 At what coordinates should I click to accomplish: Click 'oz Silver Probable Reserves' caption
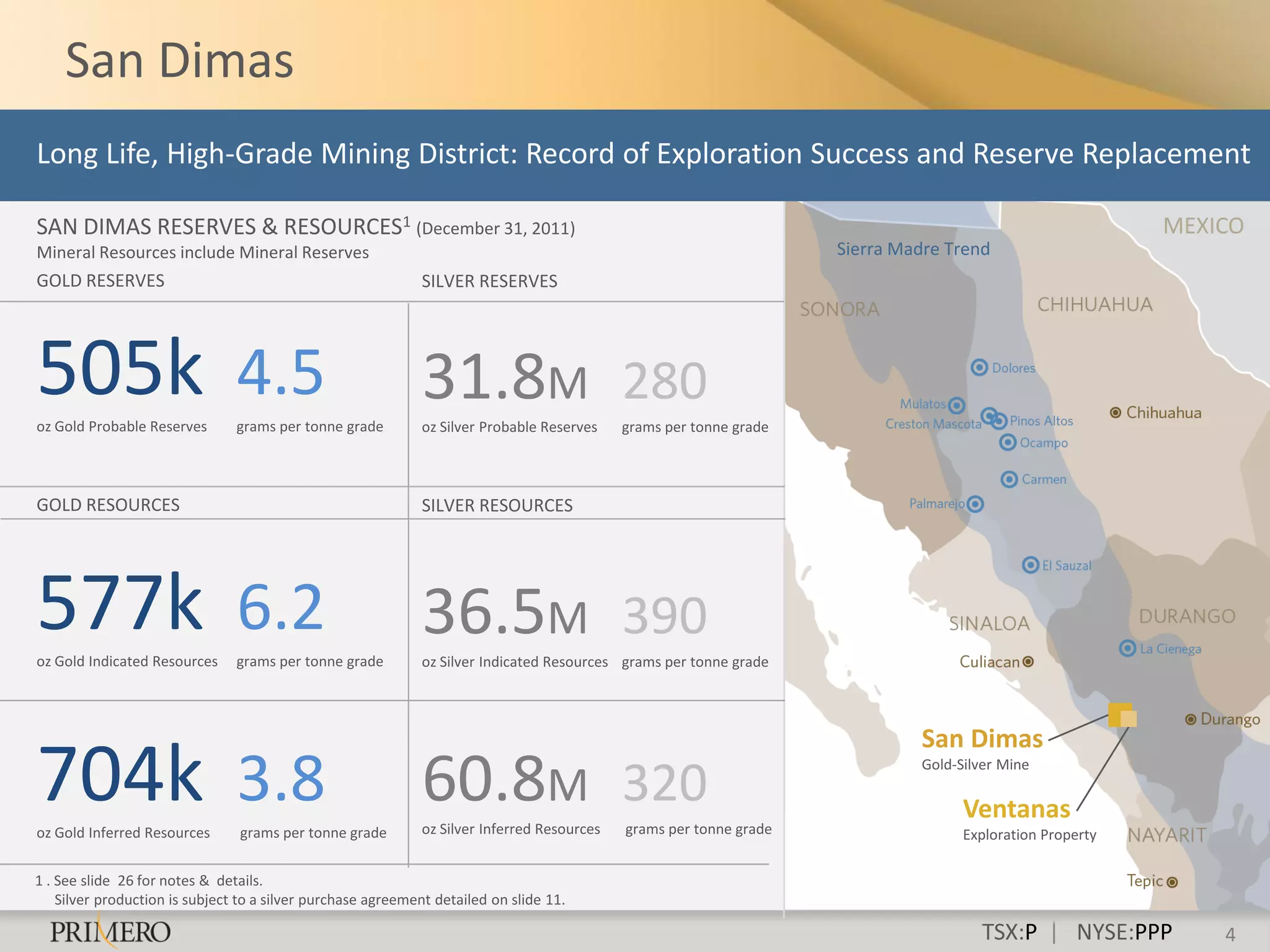click(x=509, y=427)
